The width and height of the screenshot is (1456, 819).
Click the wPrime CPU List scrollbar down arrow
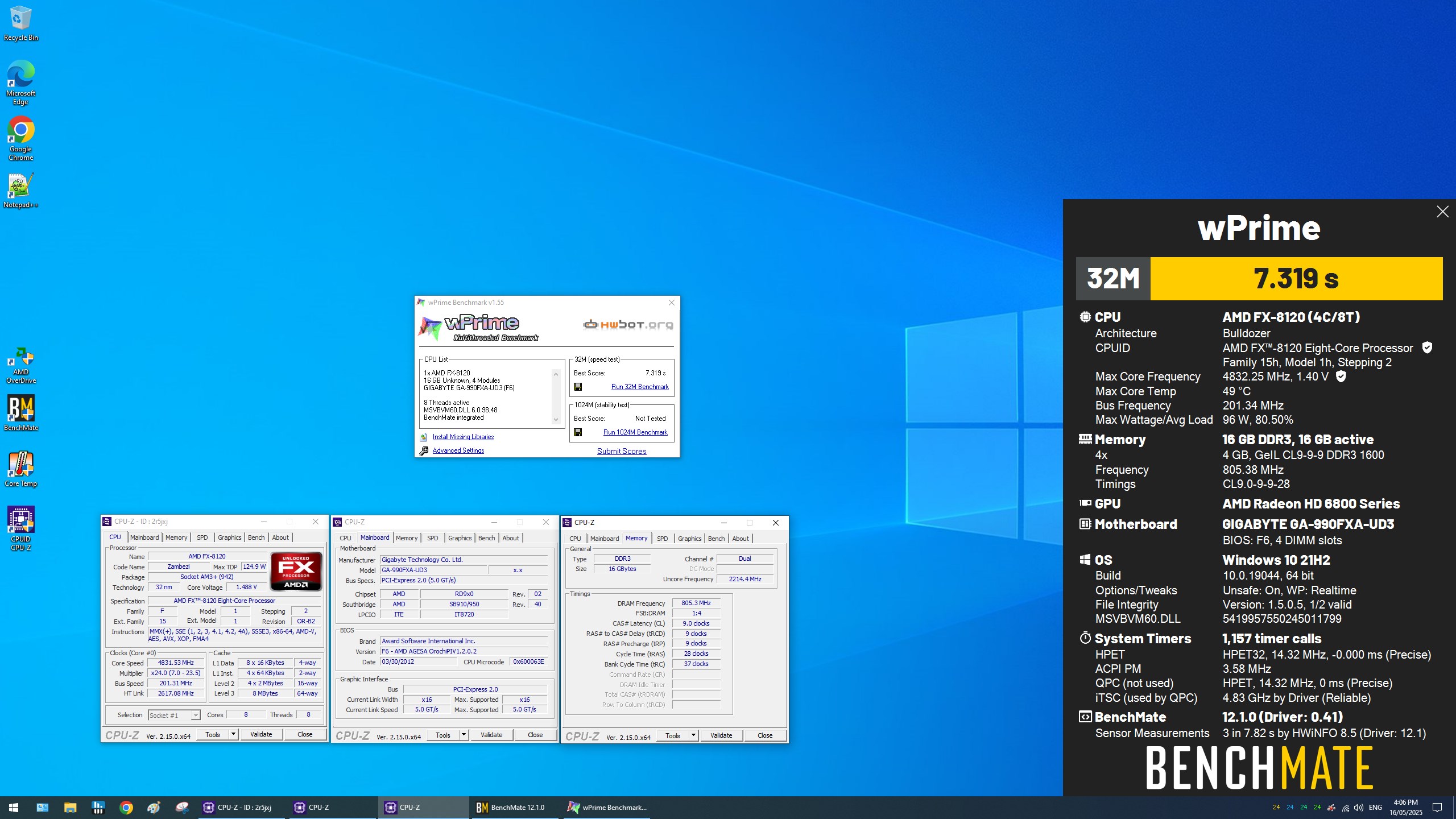[x=556, y=420]
